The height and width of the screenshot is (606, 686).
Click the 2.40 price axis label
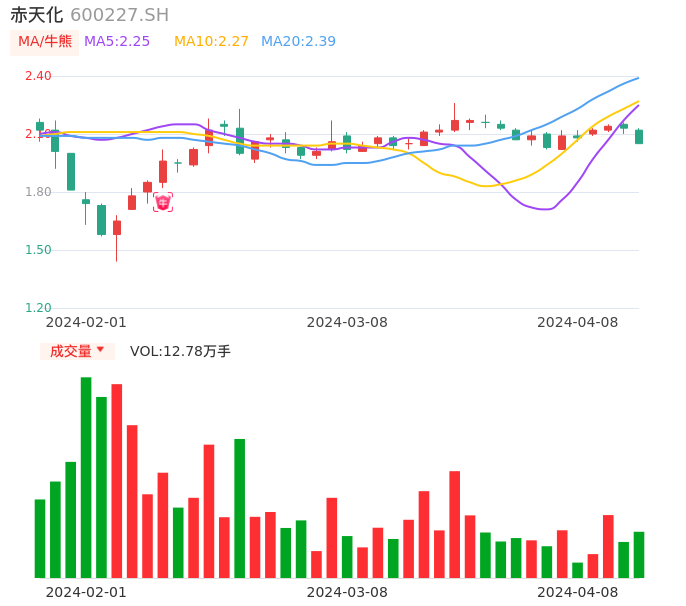[x=38, y=76]
